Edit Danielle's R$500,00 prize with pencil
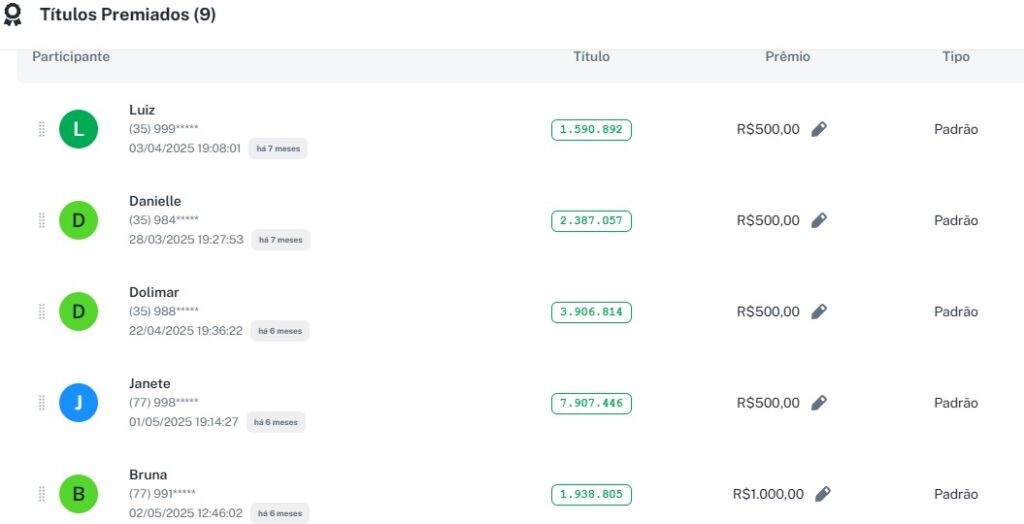Viewport: 1024px width, 524px height. pos(819,220)
